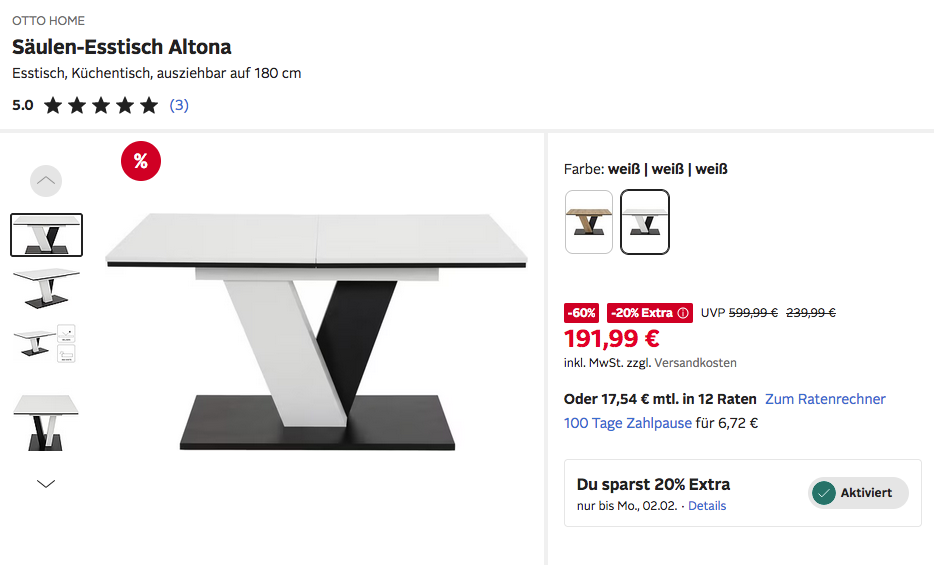Viewport: 934px width, 565px height.
Task: Open the first table thumbnail
Action: [x=46, y=235]
